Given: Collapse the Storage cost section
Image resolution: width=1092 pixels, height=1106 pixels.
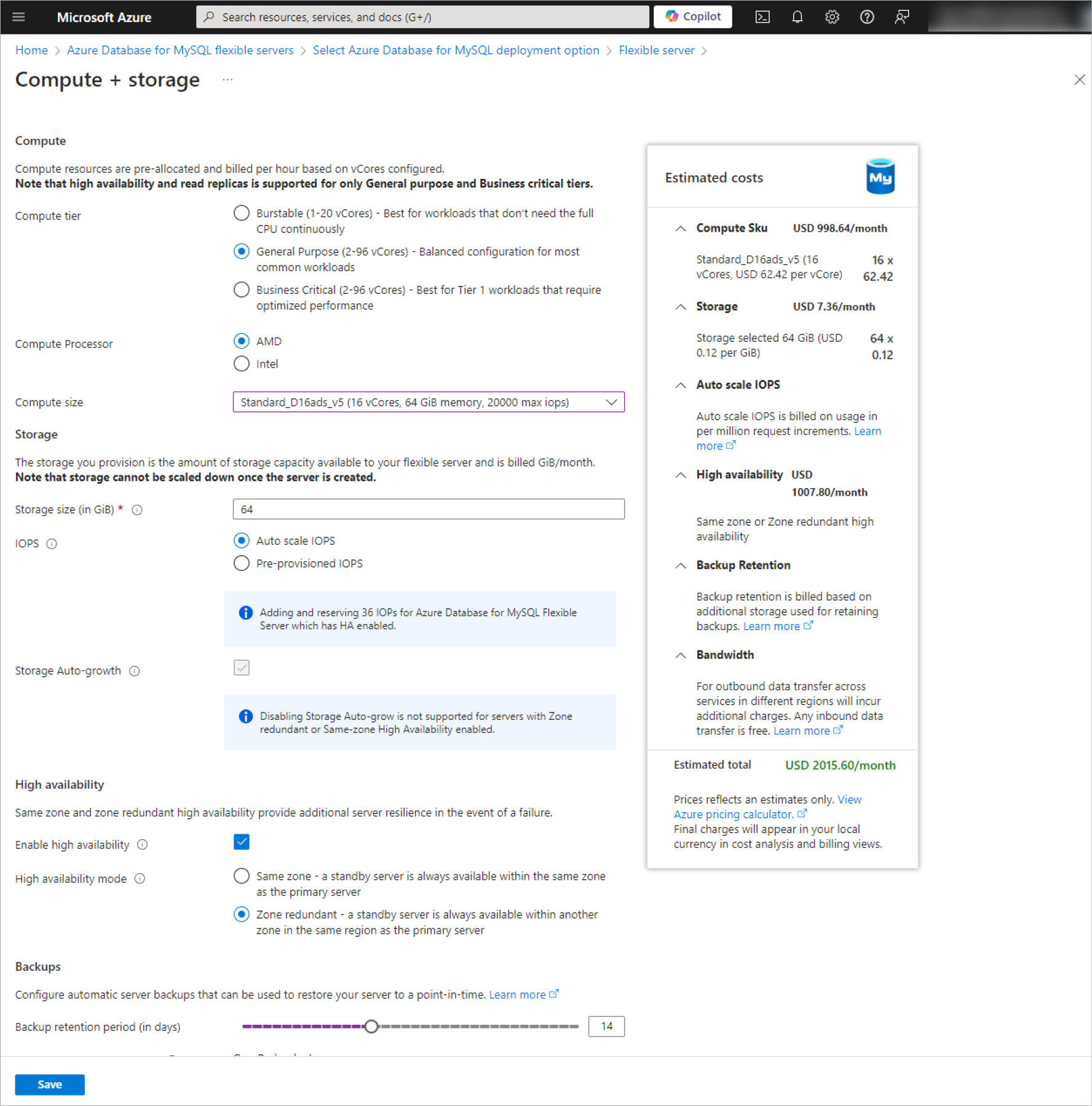Looking at the screenshot, I should (681, 306).
